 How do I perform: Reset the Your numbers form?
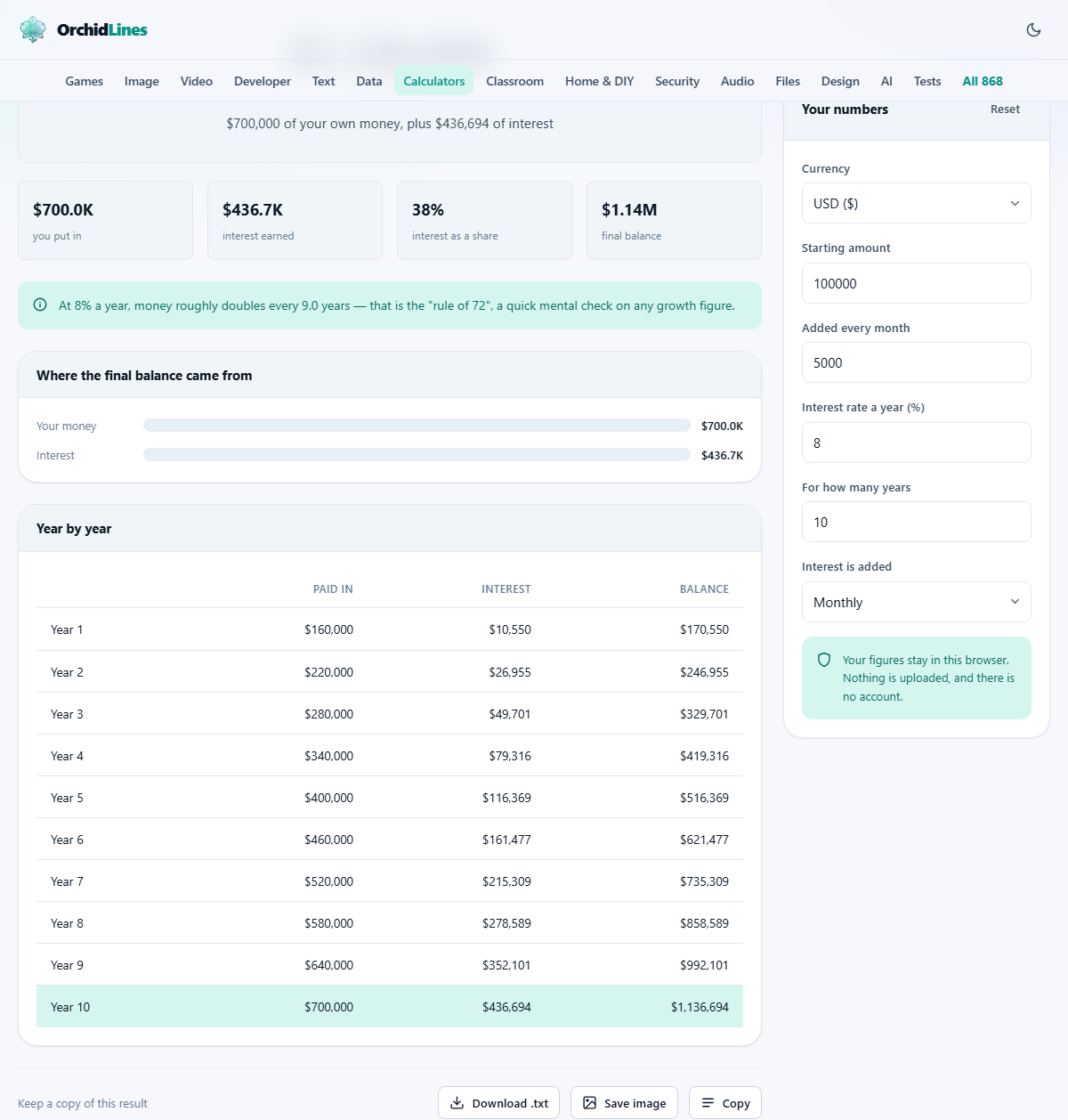coord(1005,109)
